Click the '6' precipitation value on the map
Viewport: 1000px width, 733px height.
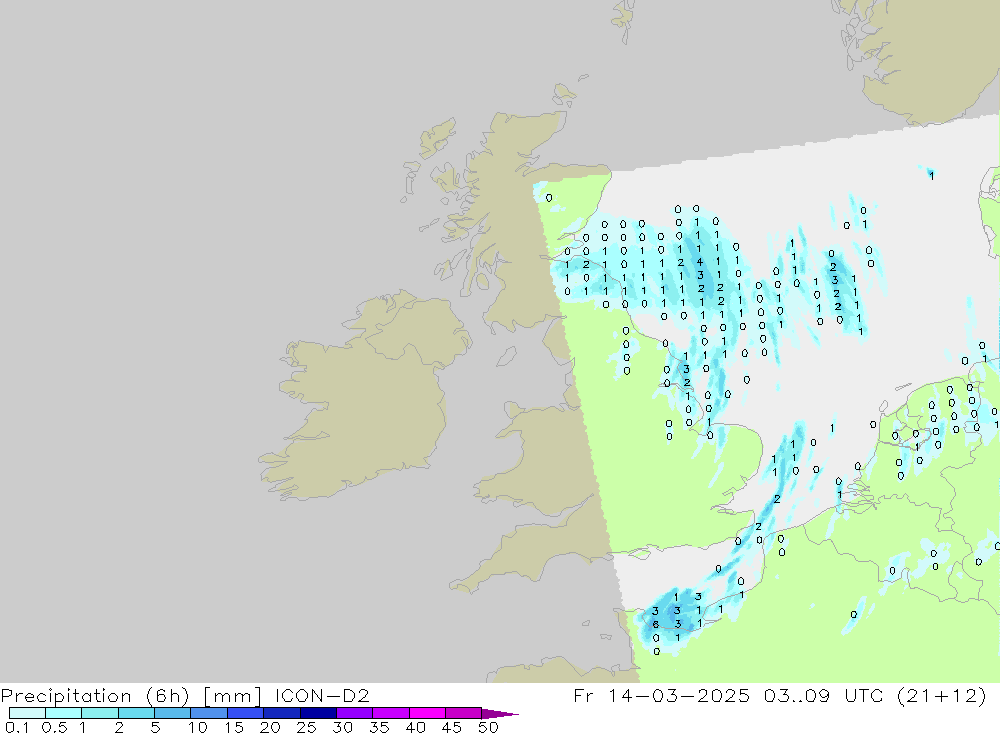coord(656,625)
